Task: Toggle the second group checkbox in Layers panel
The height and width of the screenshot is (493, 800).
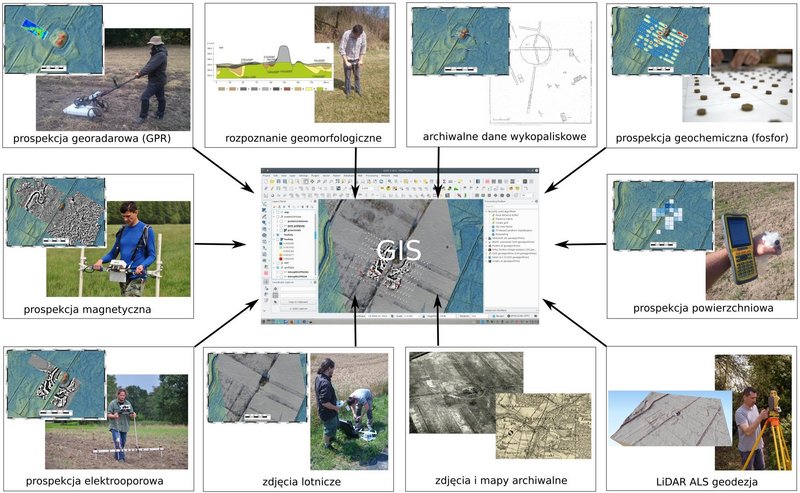Action: (x=278, y=217)
